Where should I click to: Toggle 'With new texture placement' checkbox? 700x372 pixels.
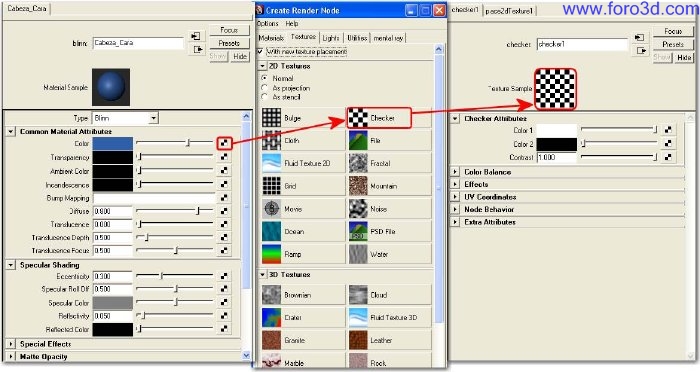[260, 51]
